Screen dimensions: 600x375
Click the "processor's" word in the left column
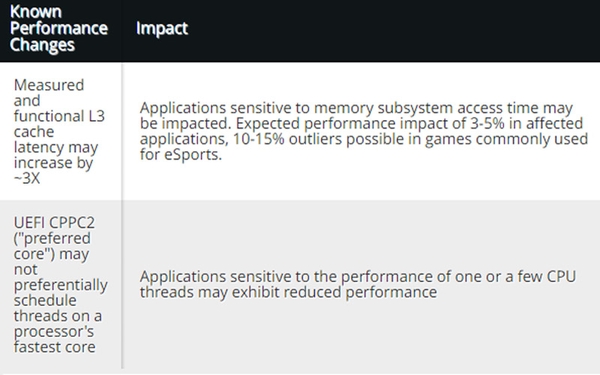tap(54, 332)
